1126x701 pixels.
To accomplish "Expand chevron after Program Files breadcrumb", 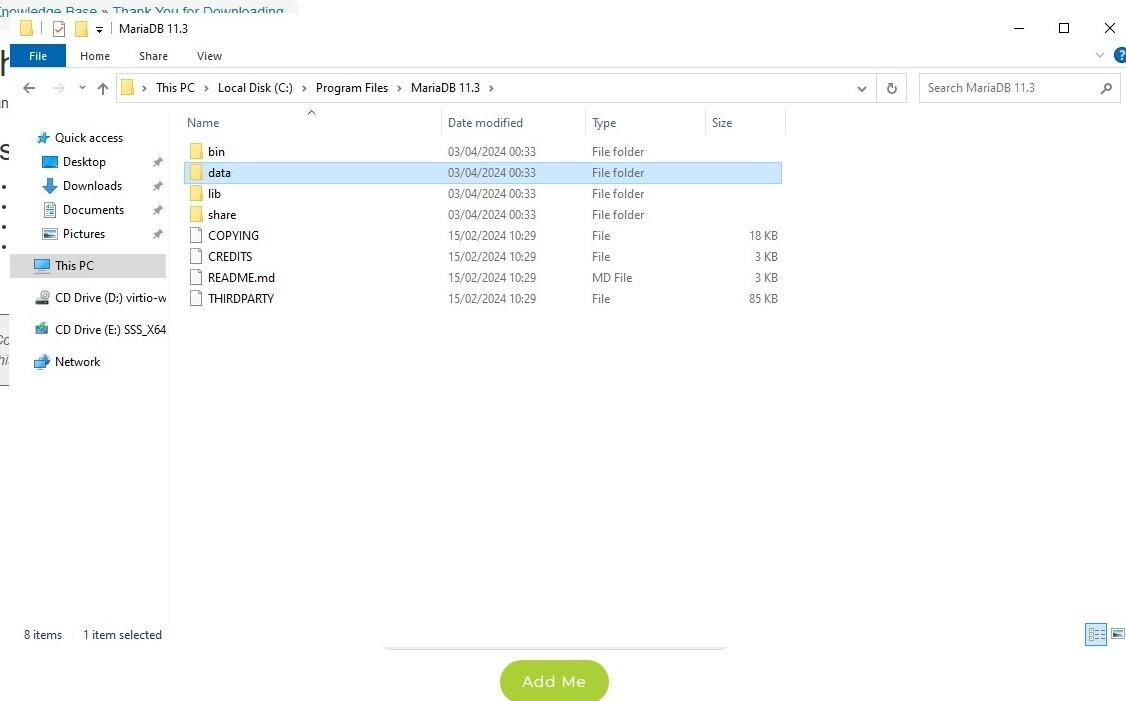I will pos(399,88).
